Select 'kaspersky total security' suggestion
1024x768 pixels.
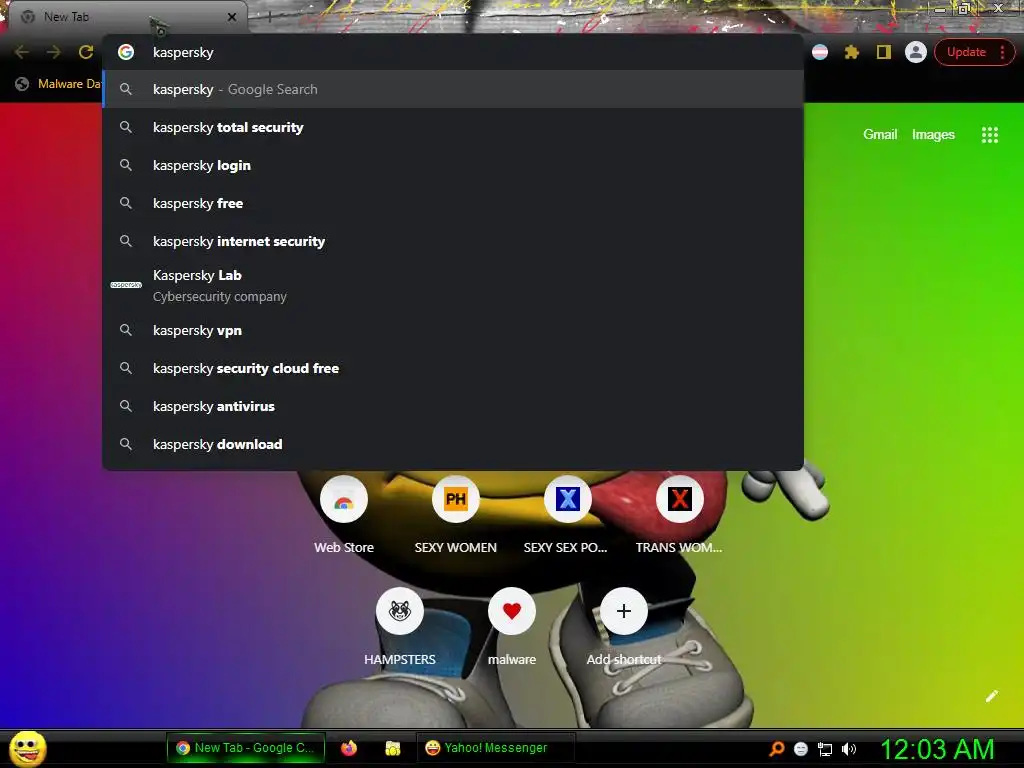tap(453, 127)
